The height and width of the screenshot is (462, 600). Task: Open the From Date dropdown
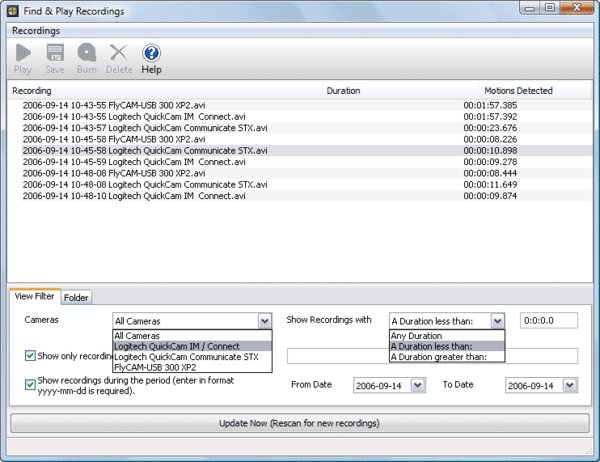[x=418, y=385]
